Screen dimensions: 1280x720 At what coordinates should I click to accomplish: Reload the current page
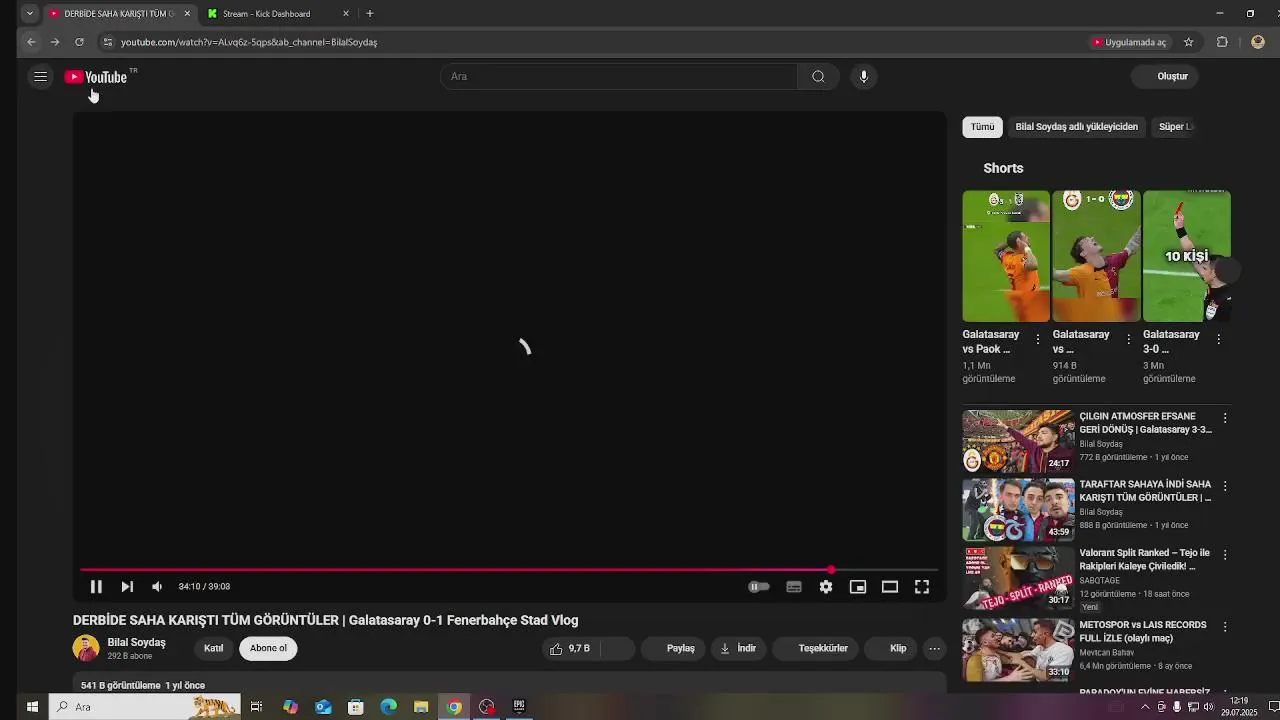coord(79,42)
